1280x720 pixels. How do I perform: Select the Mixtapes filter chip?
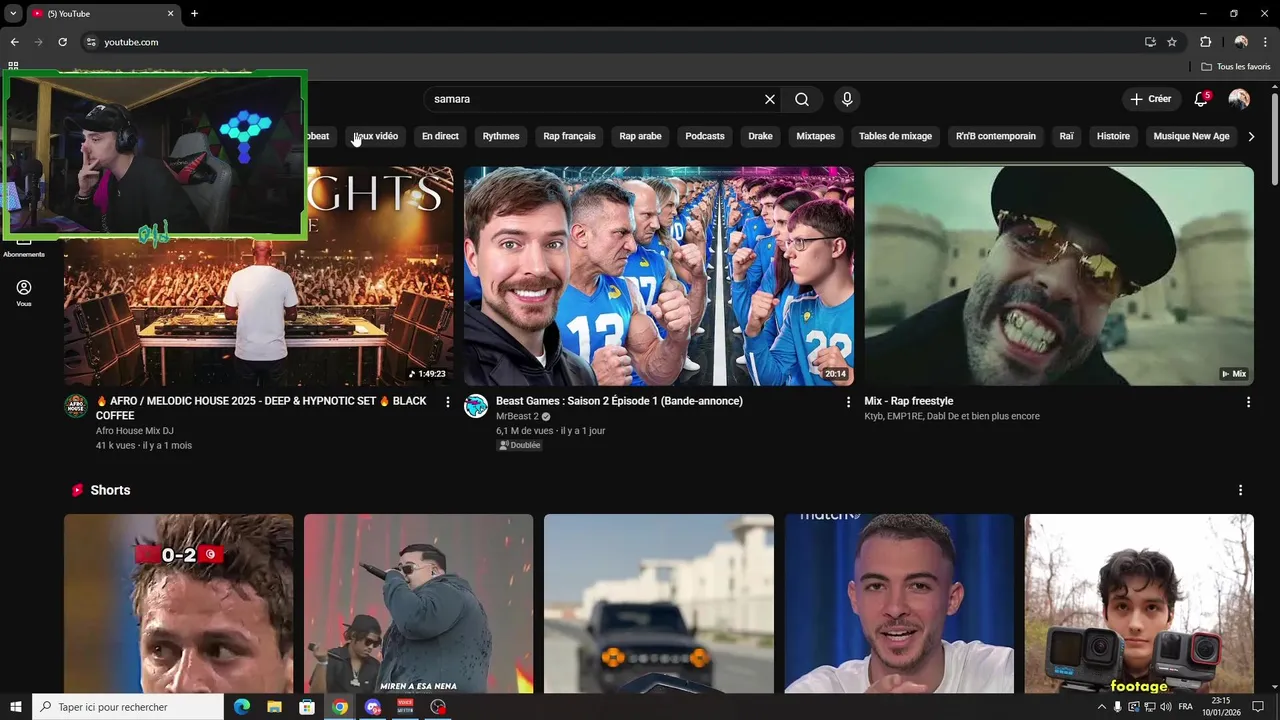coord(816,136)
